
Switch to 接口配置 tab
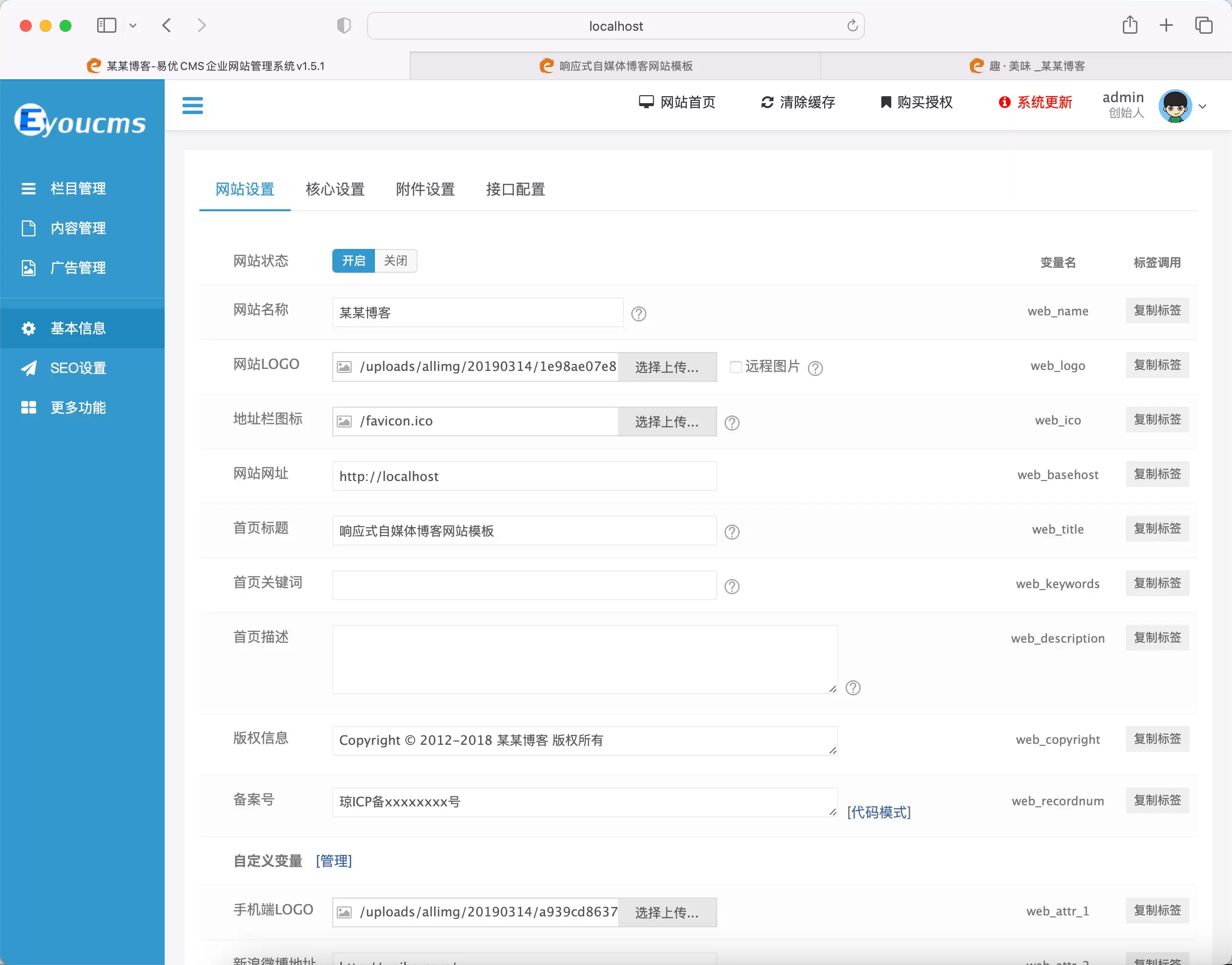click(515, 189)
